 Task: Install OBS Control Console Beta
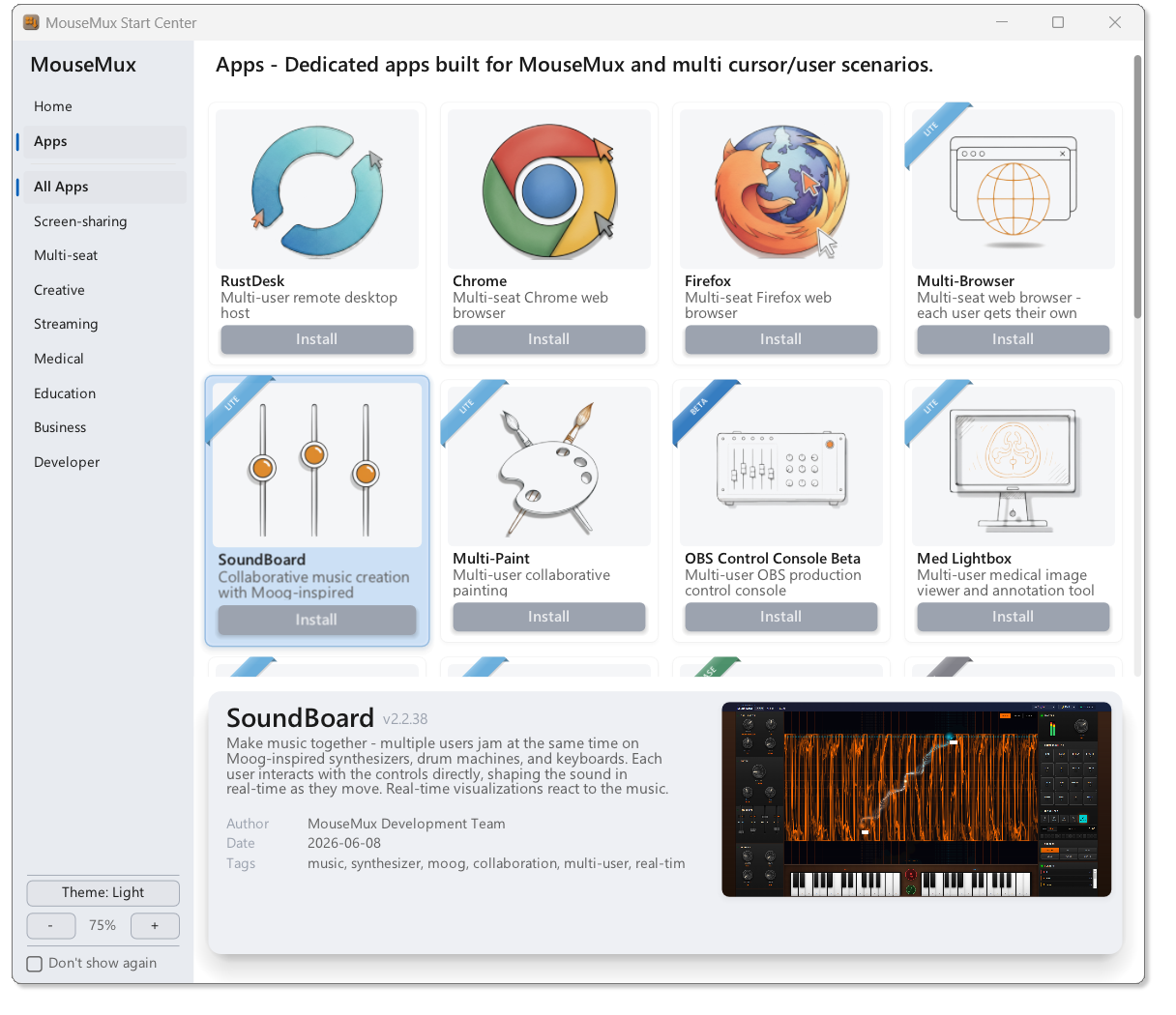coord(781,617)
